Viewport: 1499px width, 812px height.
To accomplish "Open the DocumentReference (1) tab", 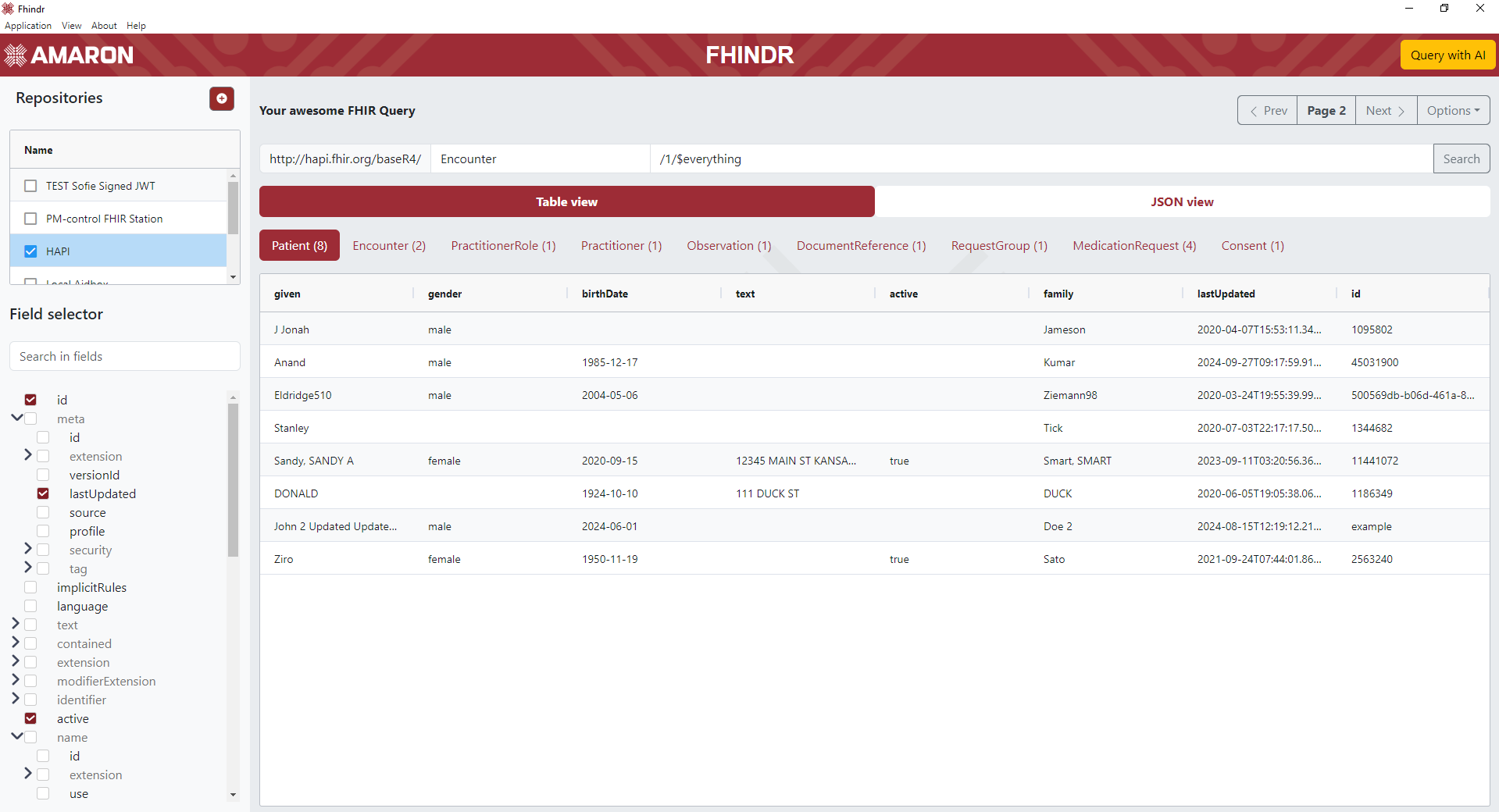I will pyautogui.click(x=861, y=245).
